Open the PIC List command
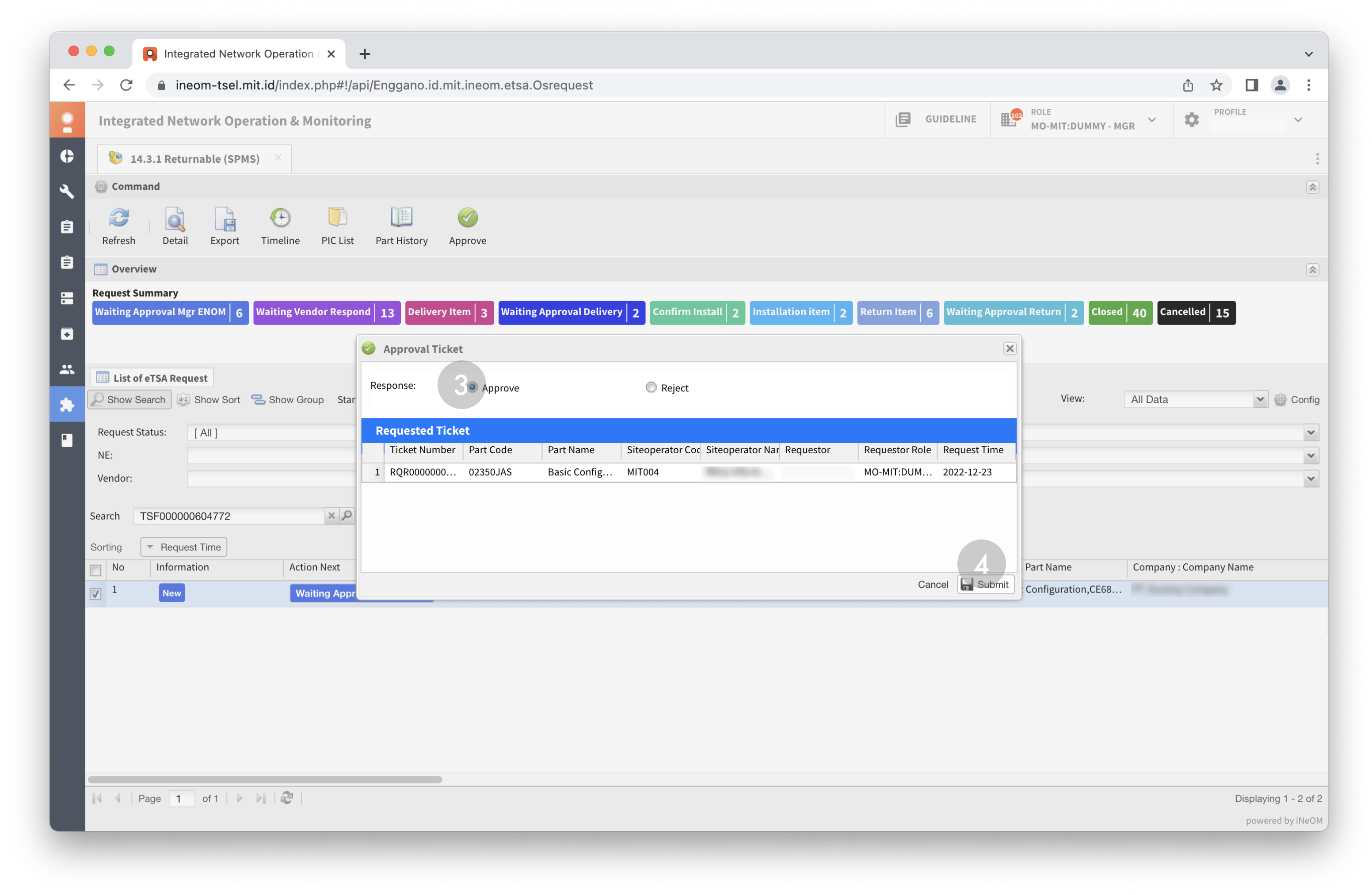 [x=337, y=226]
